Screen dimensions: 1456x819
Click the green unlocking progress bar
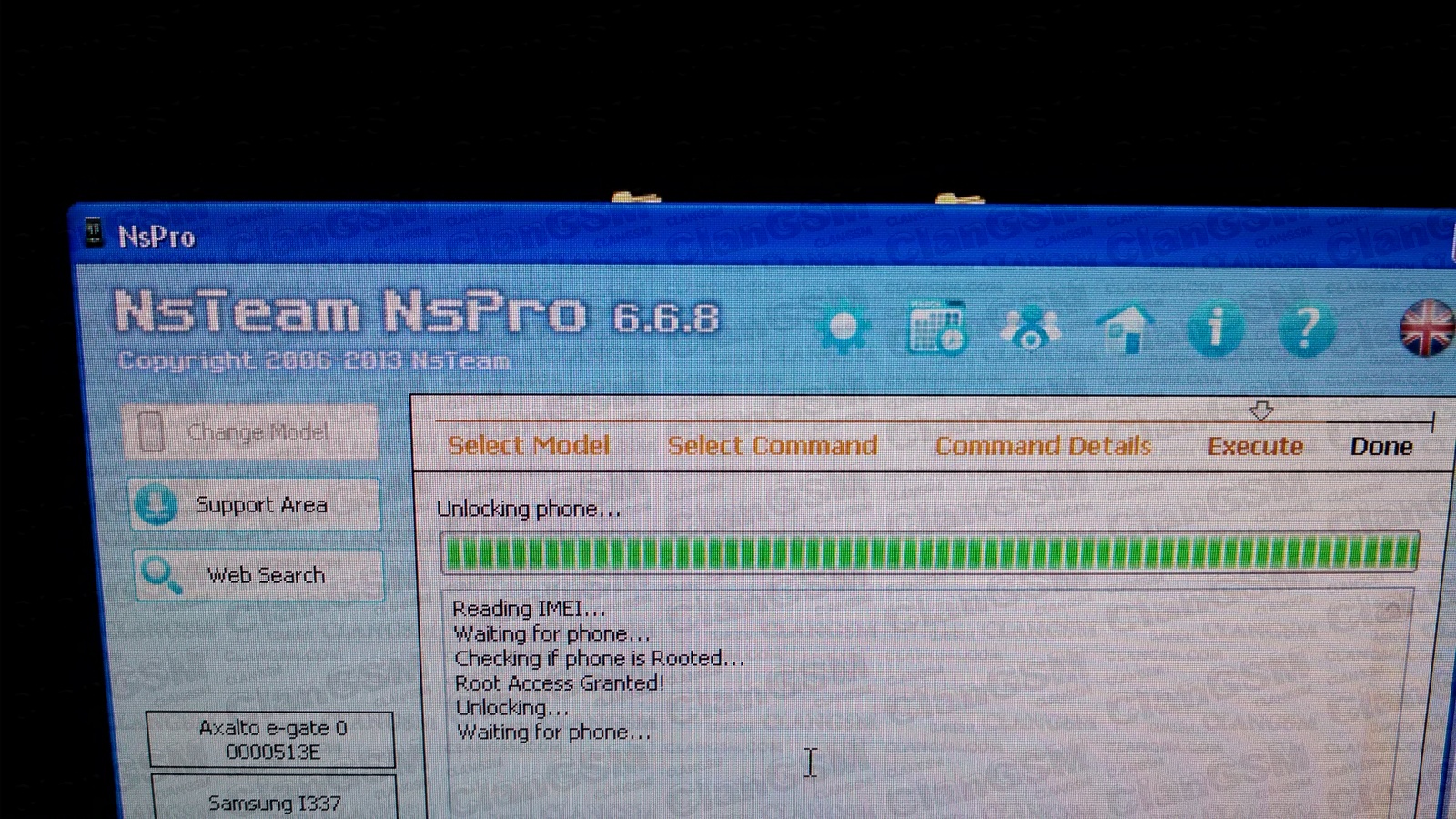pyautogui.click(x=929, y=552)
